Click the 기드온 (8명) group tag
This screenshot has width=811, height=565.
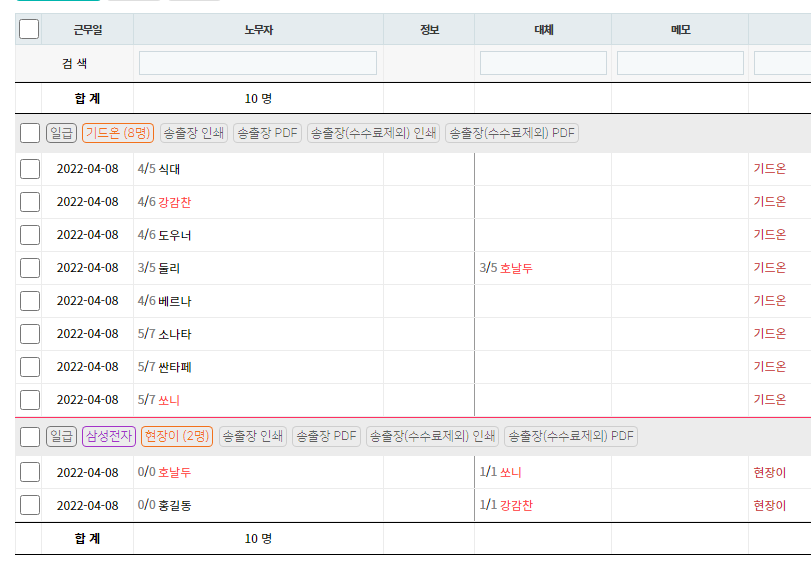(x=117, y=133)
